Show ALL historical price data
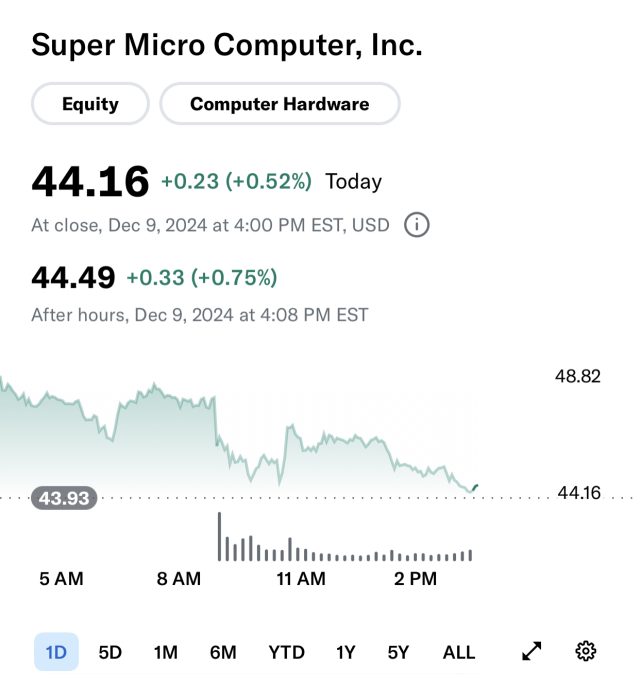 [459, 652]
